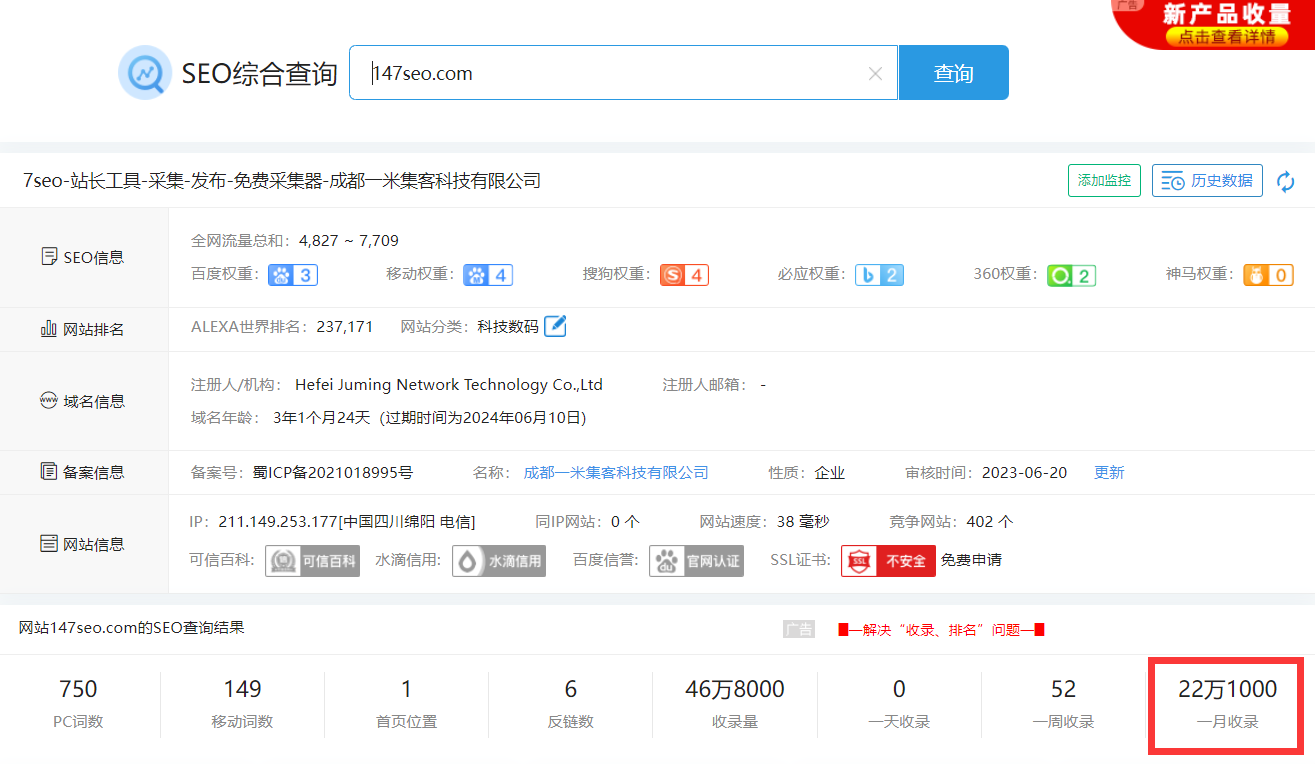Open the 新产品收量 ad banner
This screenshot has height=764, width=1315.
[x=1214, y=24]
